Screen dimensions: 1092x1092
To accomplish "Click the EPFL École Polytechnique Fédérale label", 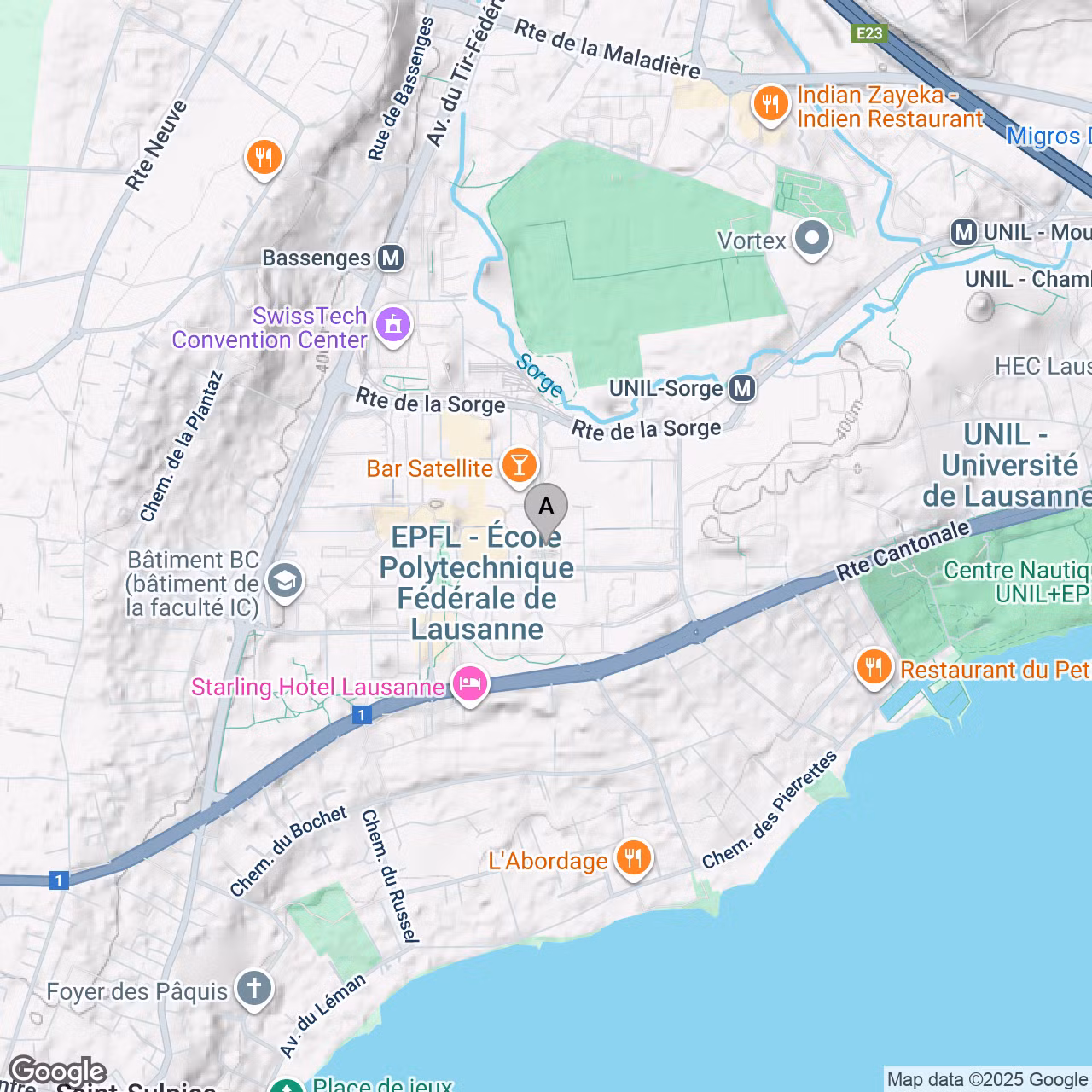I will [477, 583].
